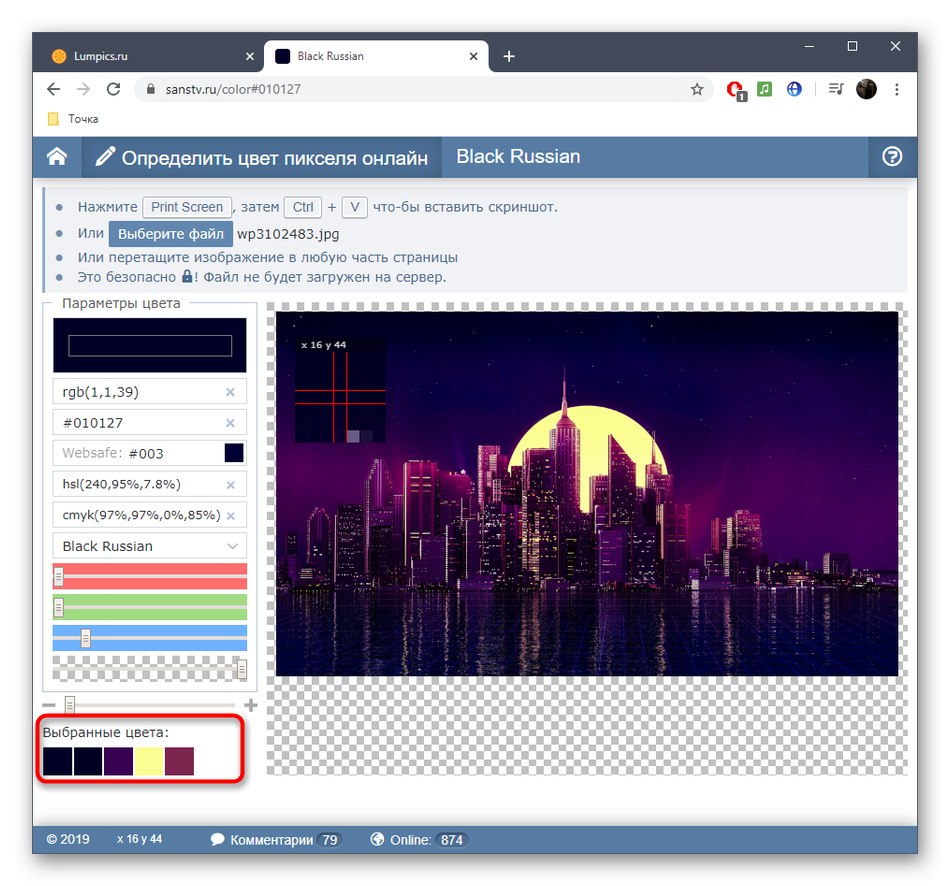950x886 pixels.
Task: Open Комментарии 79 link
Action: pos(276,840)
